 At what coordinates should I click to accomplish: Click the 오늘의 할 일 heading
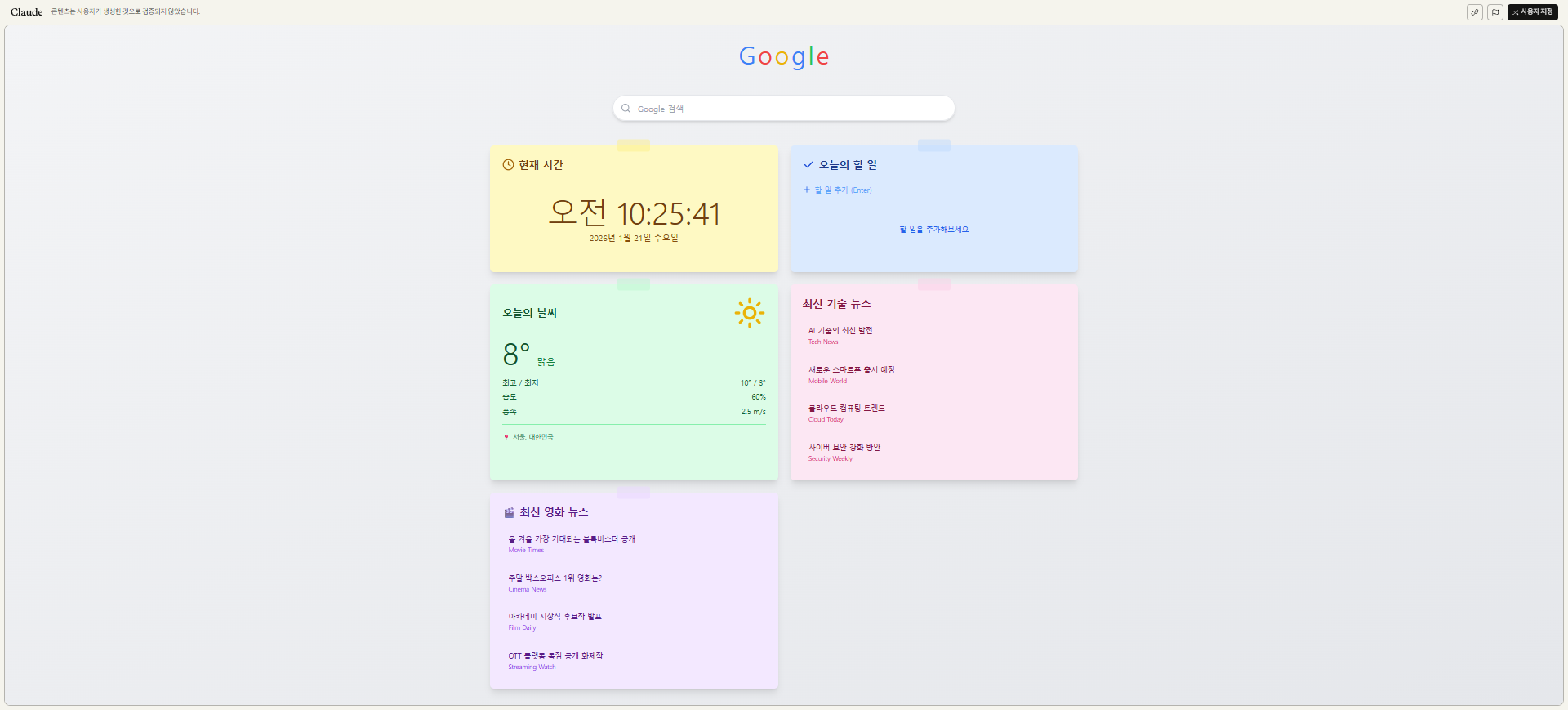pos(848,165)
